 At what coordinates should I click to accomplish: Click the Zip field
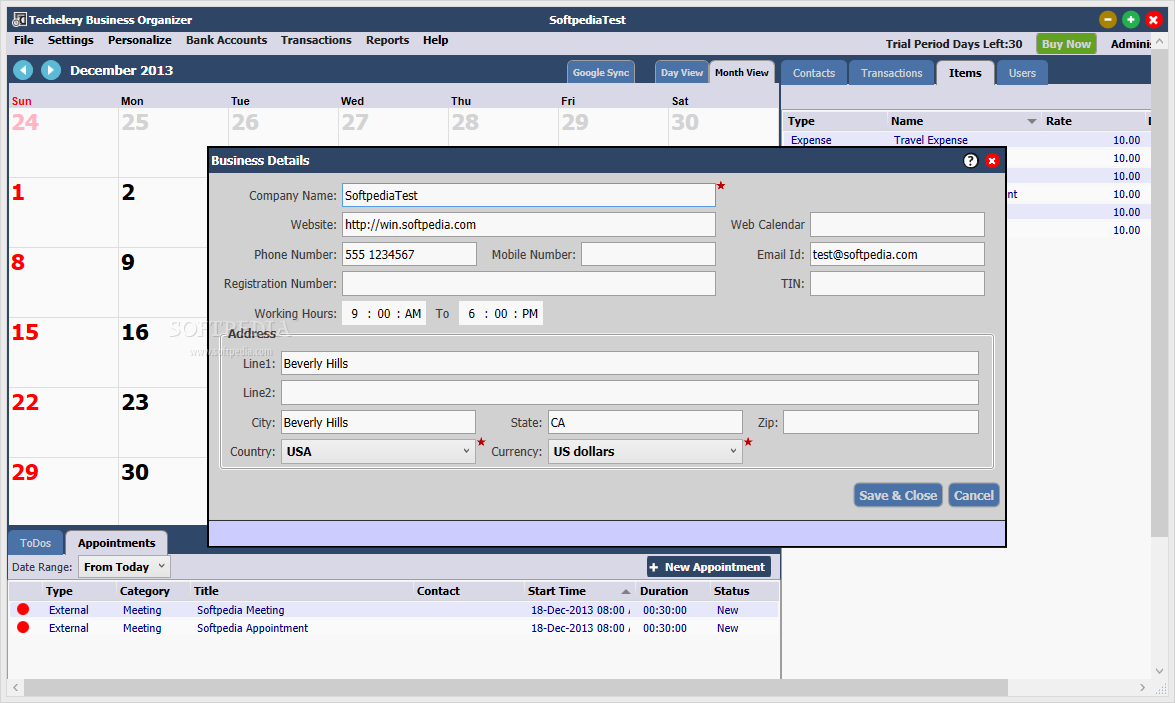click(x=881, y=422)
